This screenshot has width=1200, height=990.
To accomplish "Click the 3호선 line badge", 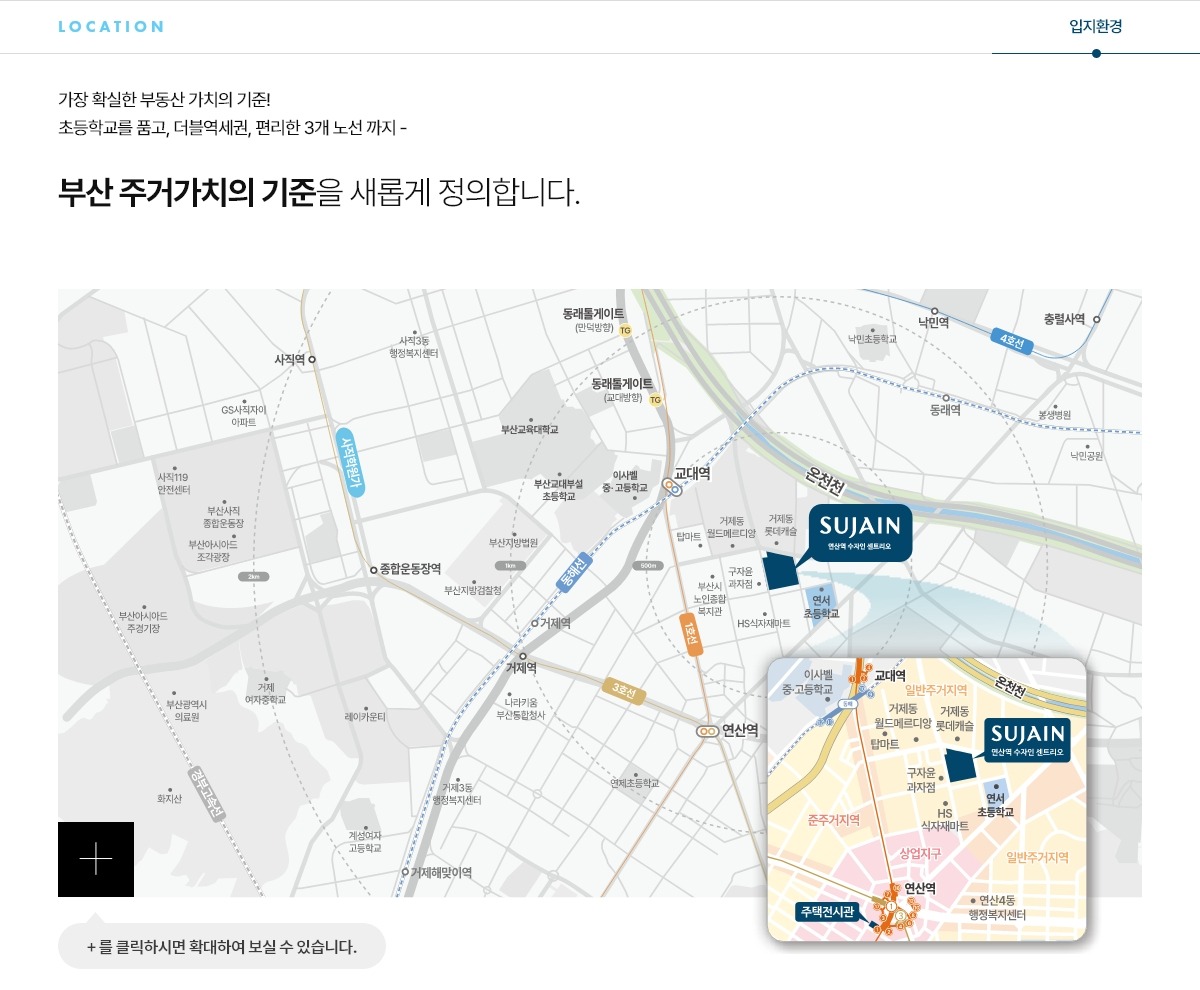I will pos(624,690).
